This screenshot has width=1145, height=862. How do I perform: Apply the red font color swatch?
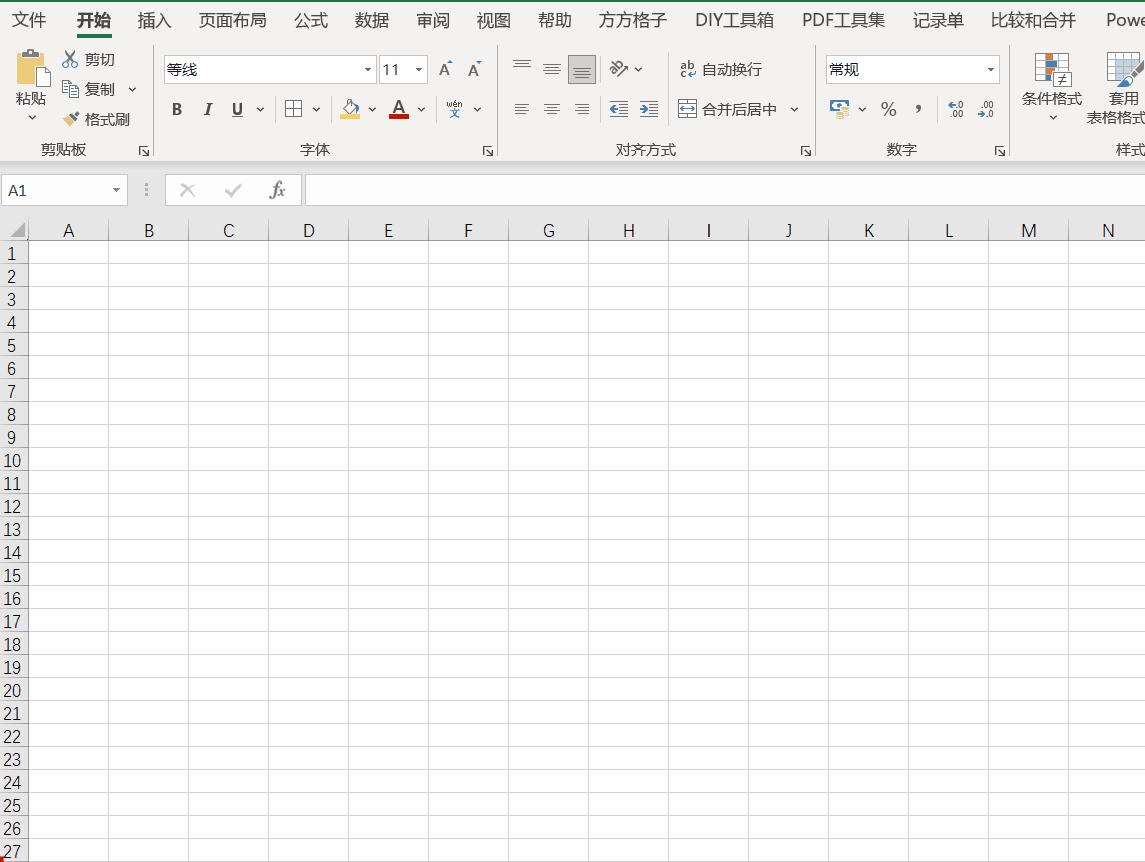tap(399, 109)
